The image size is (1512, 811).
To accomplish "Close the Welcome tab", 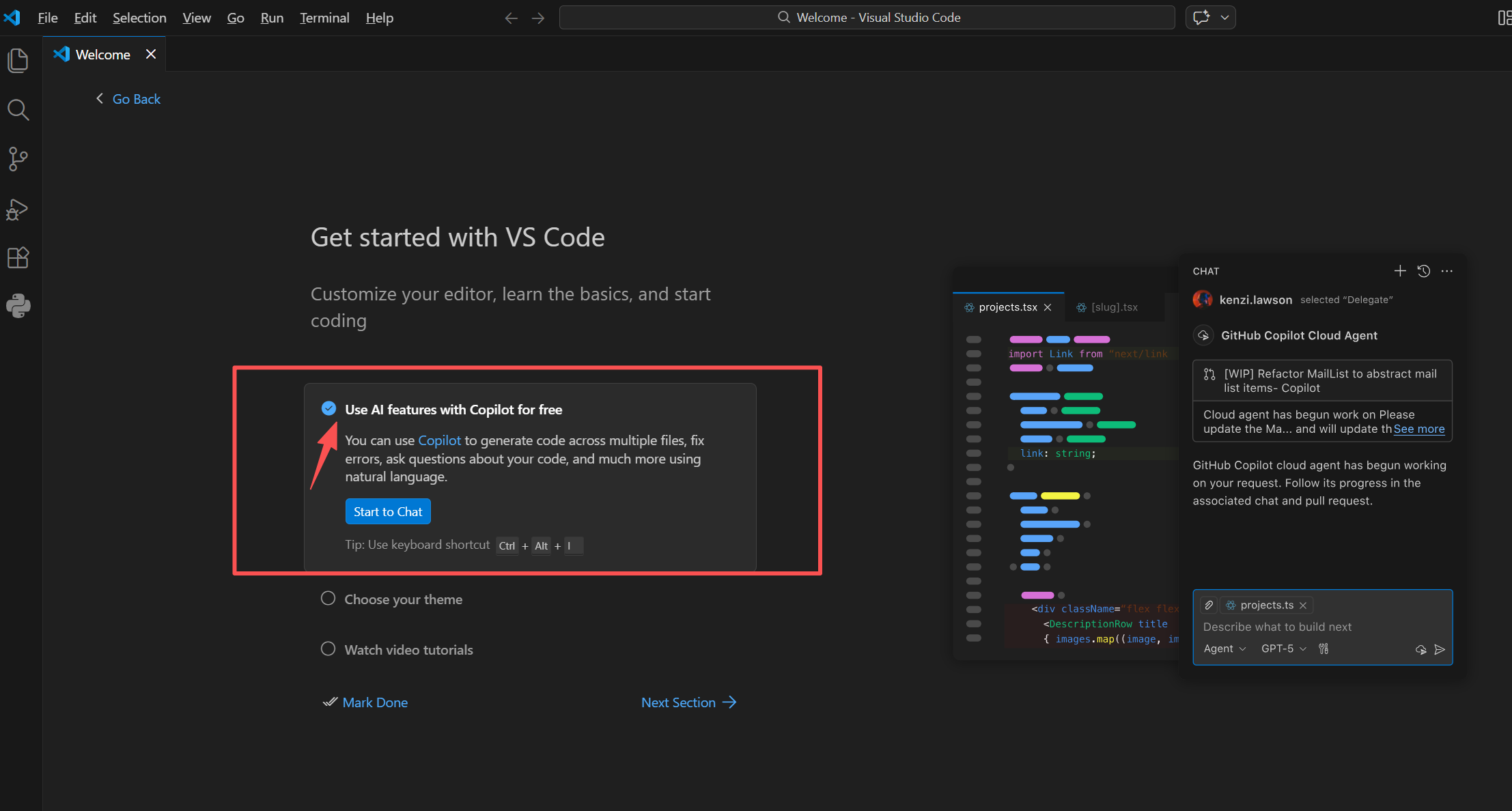I will [151, 54].
